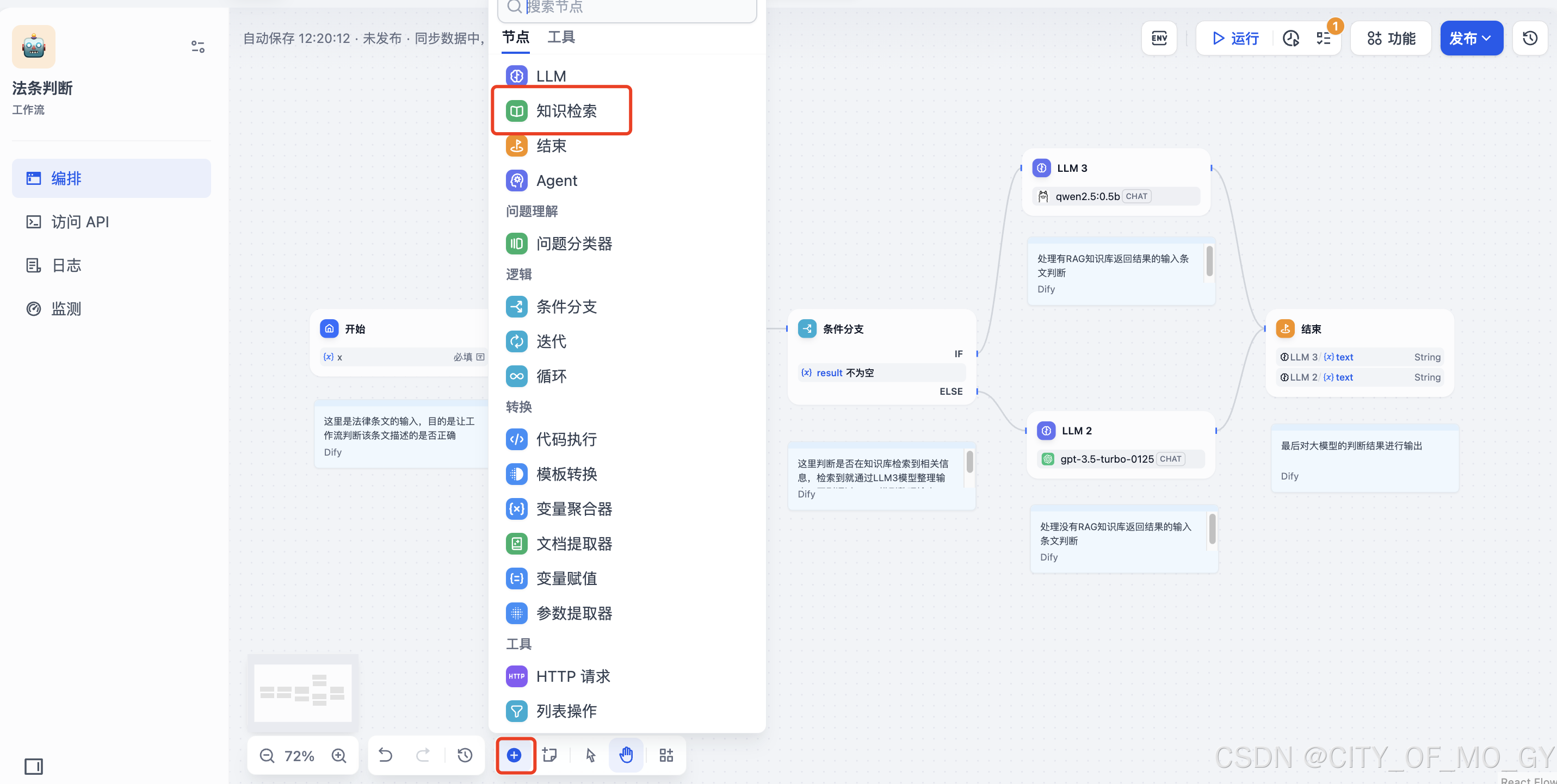Choose 知识检索 from the node list
Screen dimensions: 1557x784
566,111
